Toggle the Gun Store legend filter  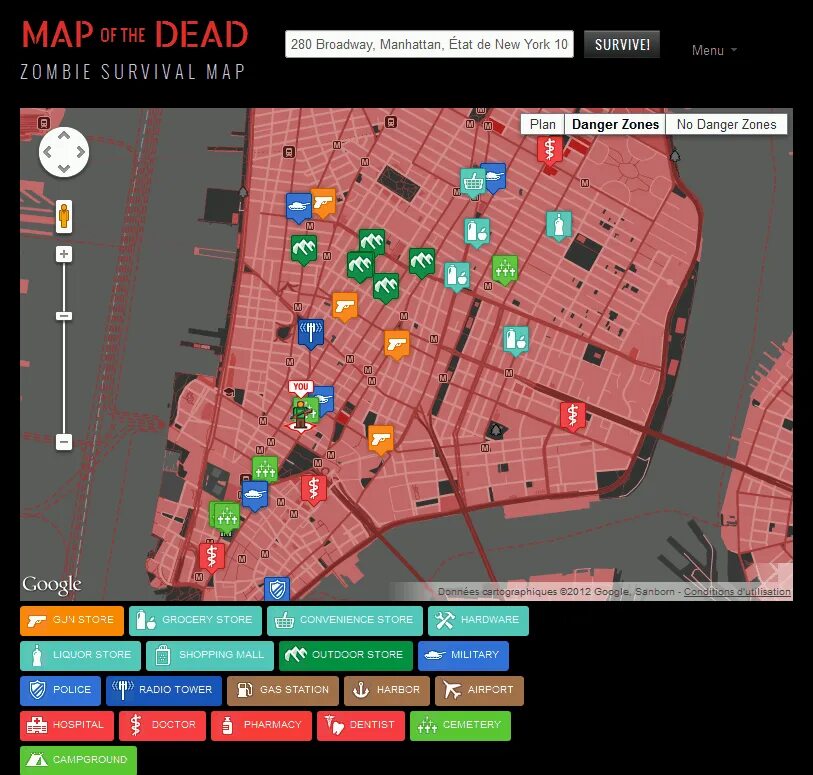coord(72,621)
